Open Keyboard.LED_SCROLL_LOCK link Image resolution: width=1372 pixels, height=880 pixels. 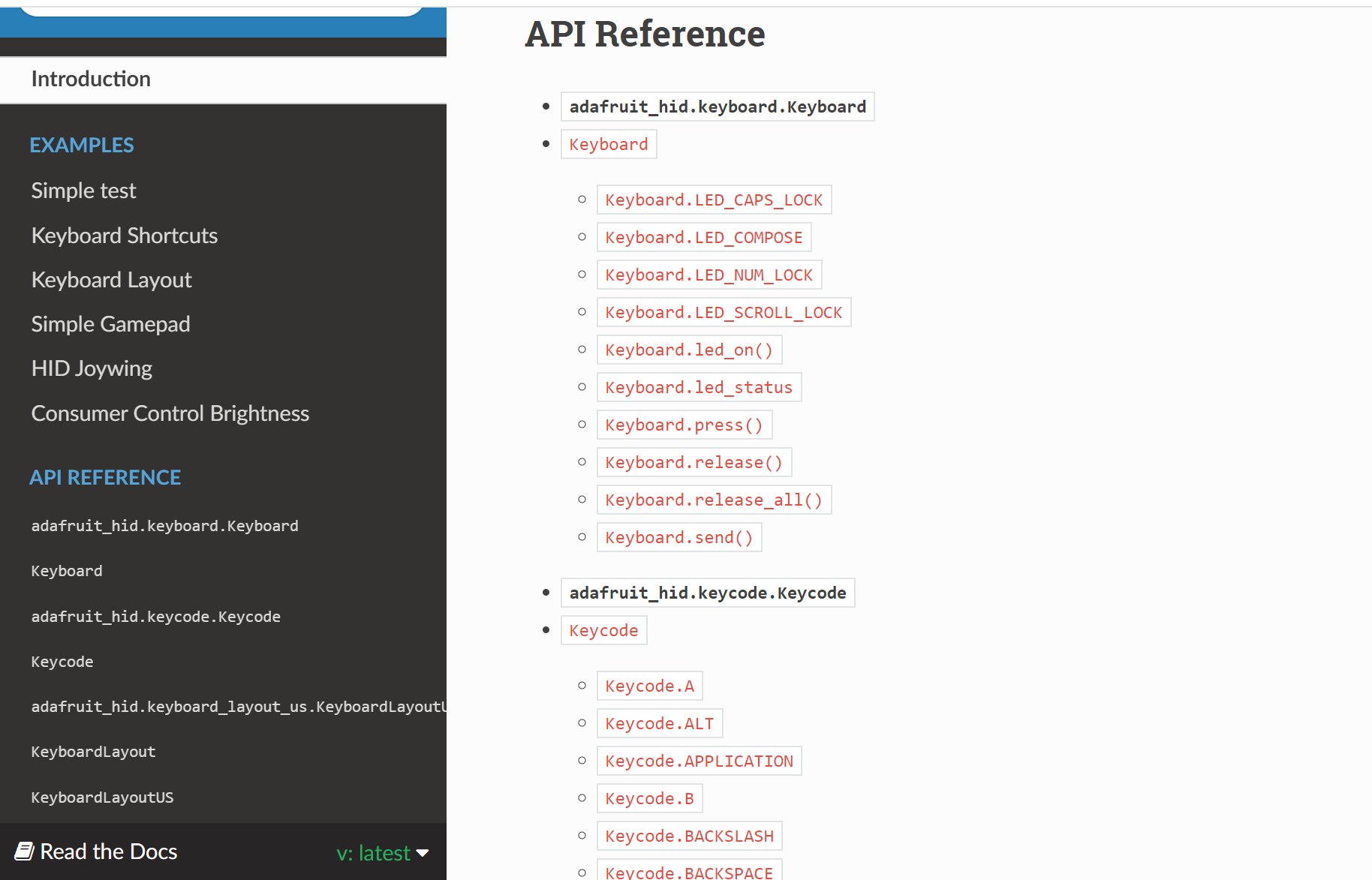tap(724, 312)
